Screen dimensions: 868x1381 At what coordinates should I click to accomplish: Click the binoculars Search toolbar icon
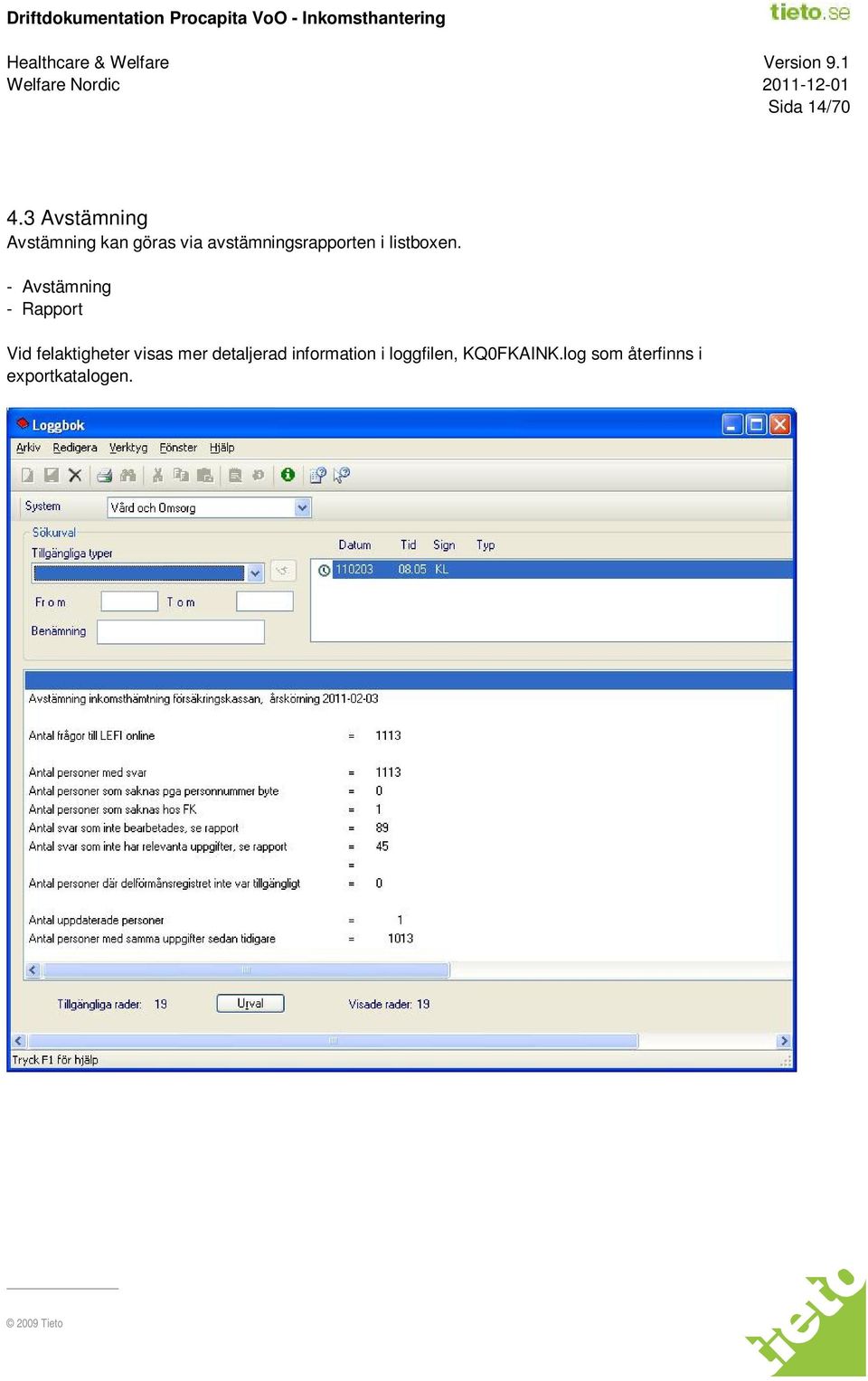(128, 475)
